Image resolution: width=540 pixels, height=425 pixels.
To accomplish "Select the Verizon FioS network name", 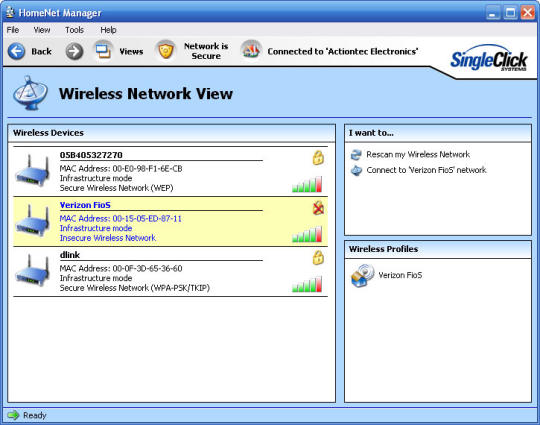I will (85, 205).
